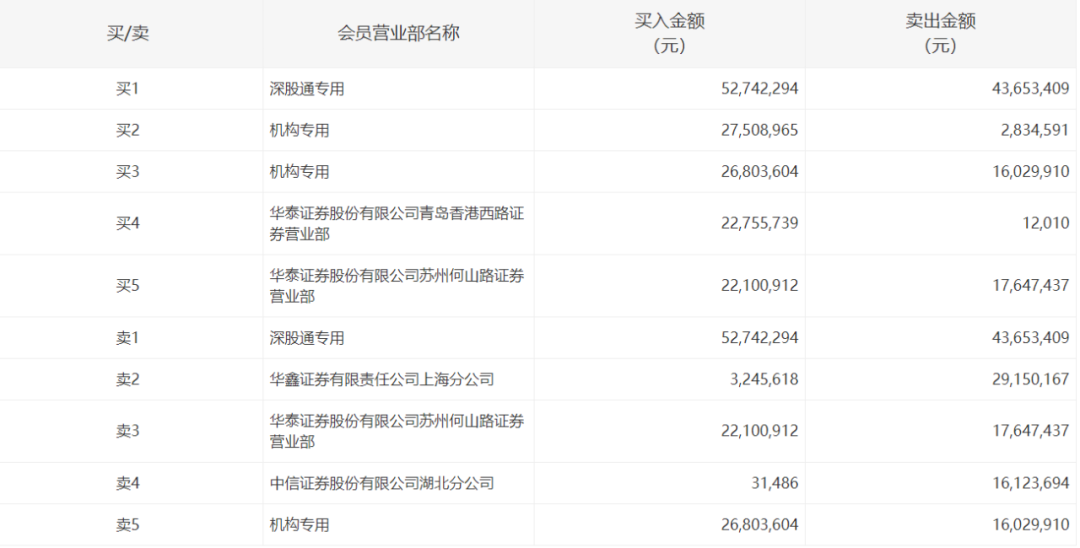Select the 买2 row label
This screenshot has width=1080, height=548.
(128, 130)
